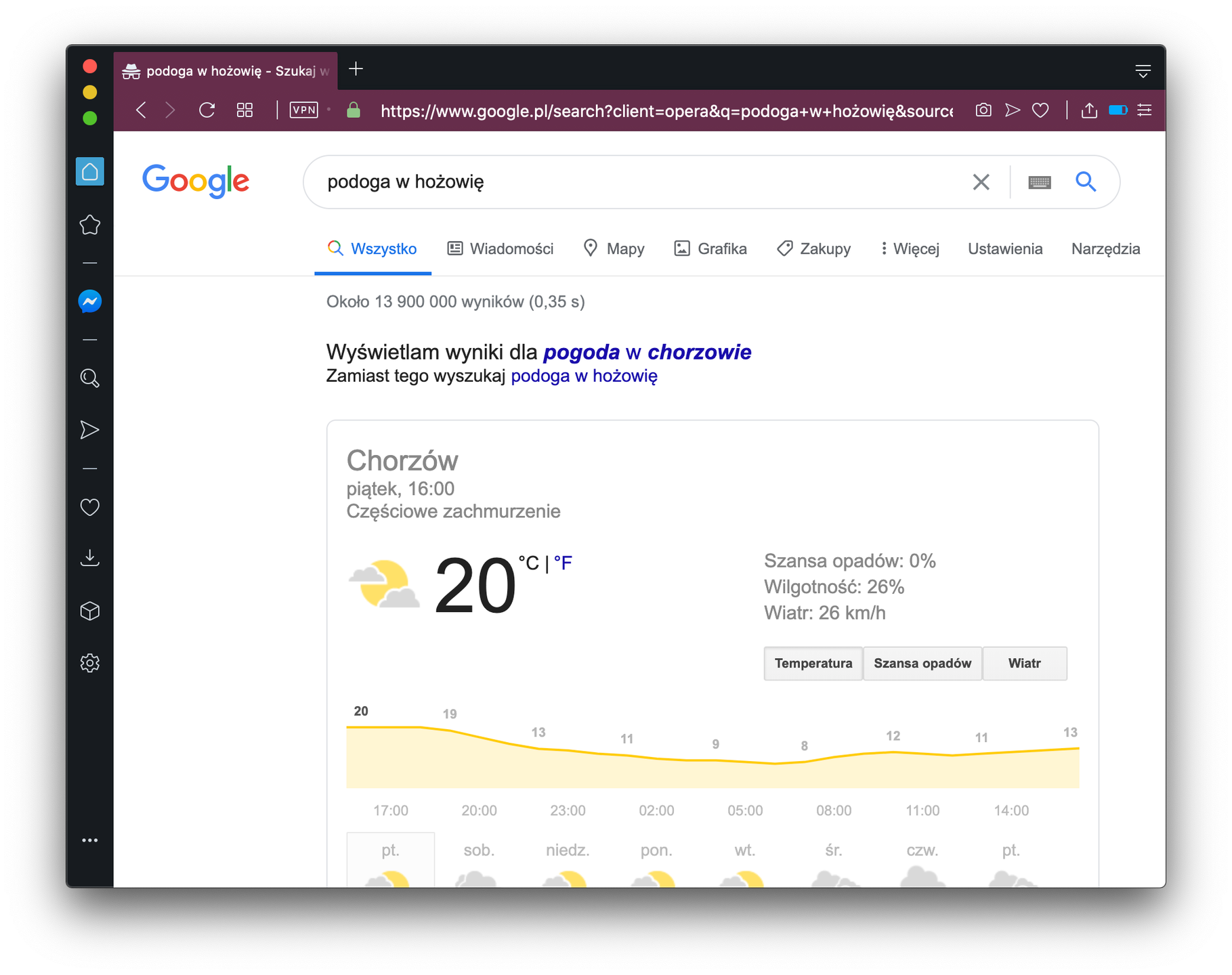The width and height of the screenshot is (1232, 975).
Task: Open Narzędzia search tools
Action: point(1105,248)
